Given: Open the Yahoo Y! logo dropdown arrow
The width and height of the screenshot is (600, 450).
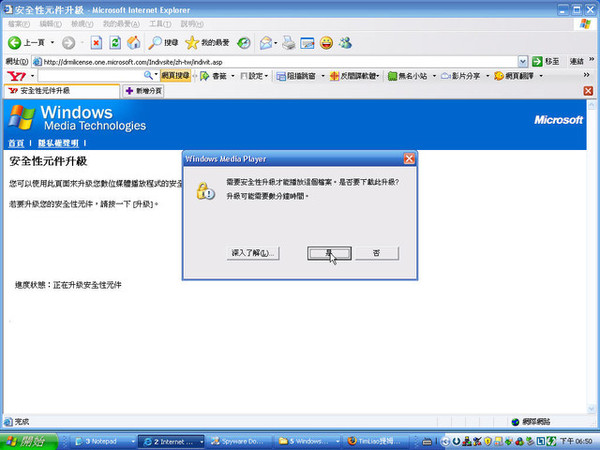Looking at the screenshot, I should coord(32,76).
